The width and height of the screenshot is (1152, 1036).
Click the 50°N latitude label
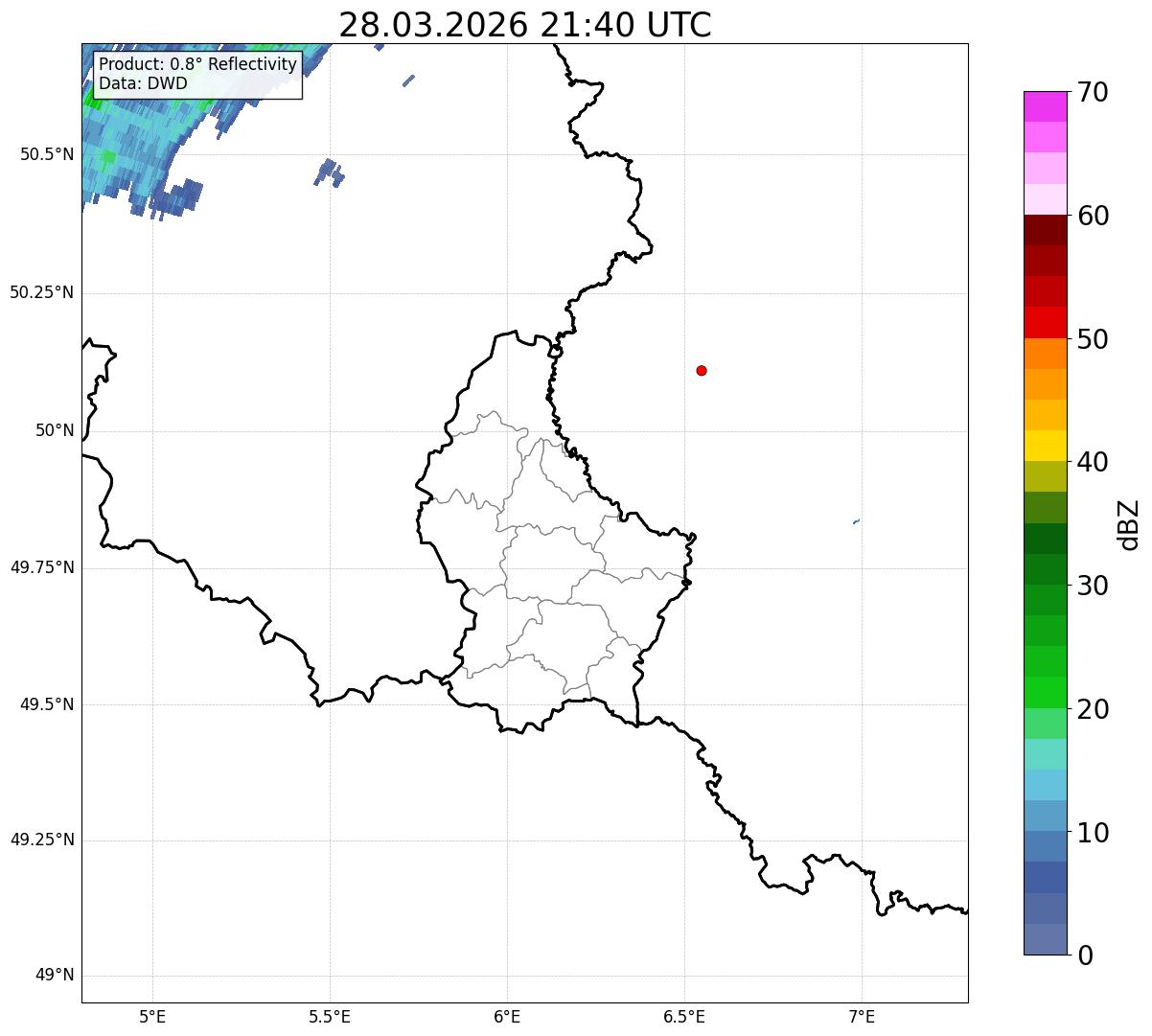click(x=55, y=430)
